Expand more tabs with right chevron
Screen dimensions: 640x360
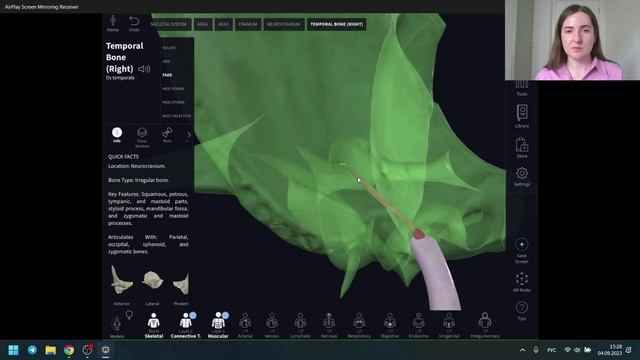point(189,135)
